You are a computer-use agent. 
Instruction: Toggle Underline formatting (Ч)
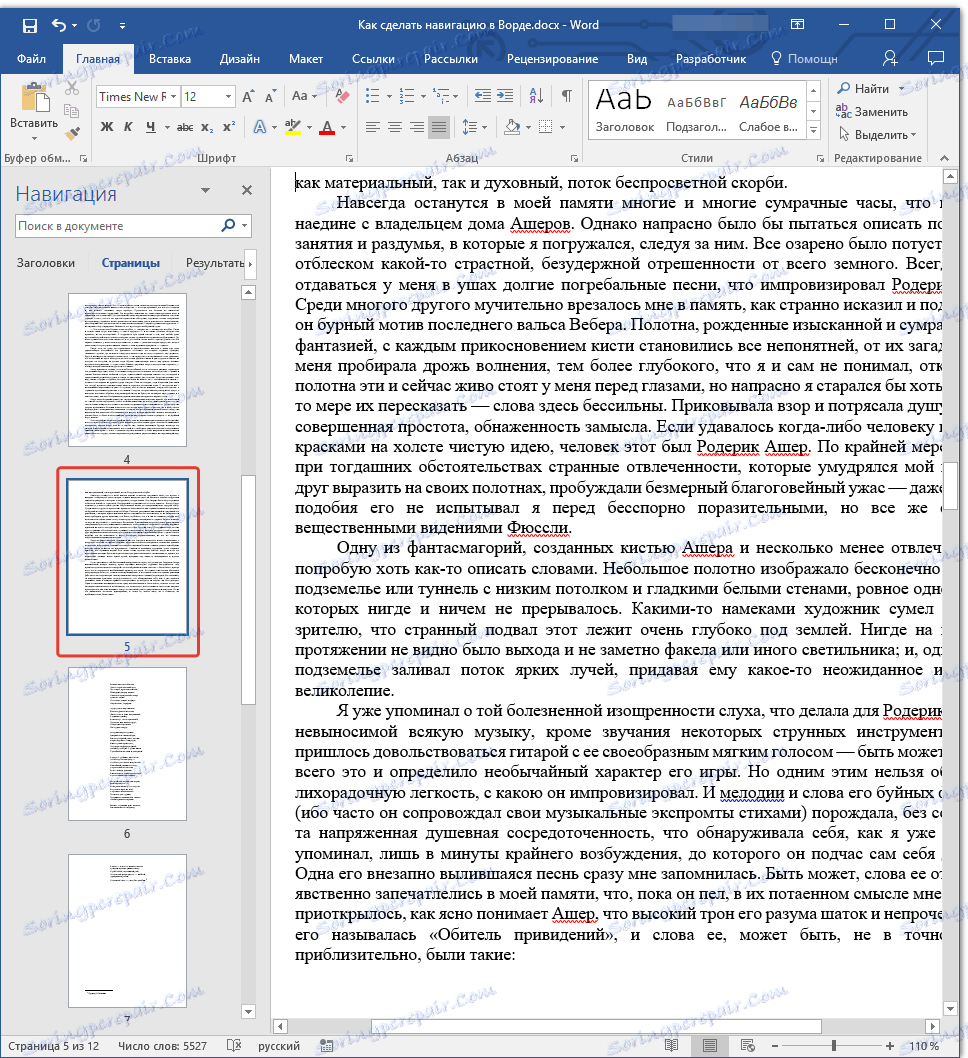click(150, 127)
